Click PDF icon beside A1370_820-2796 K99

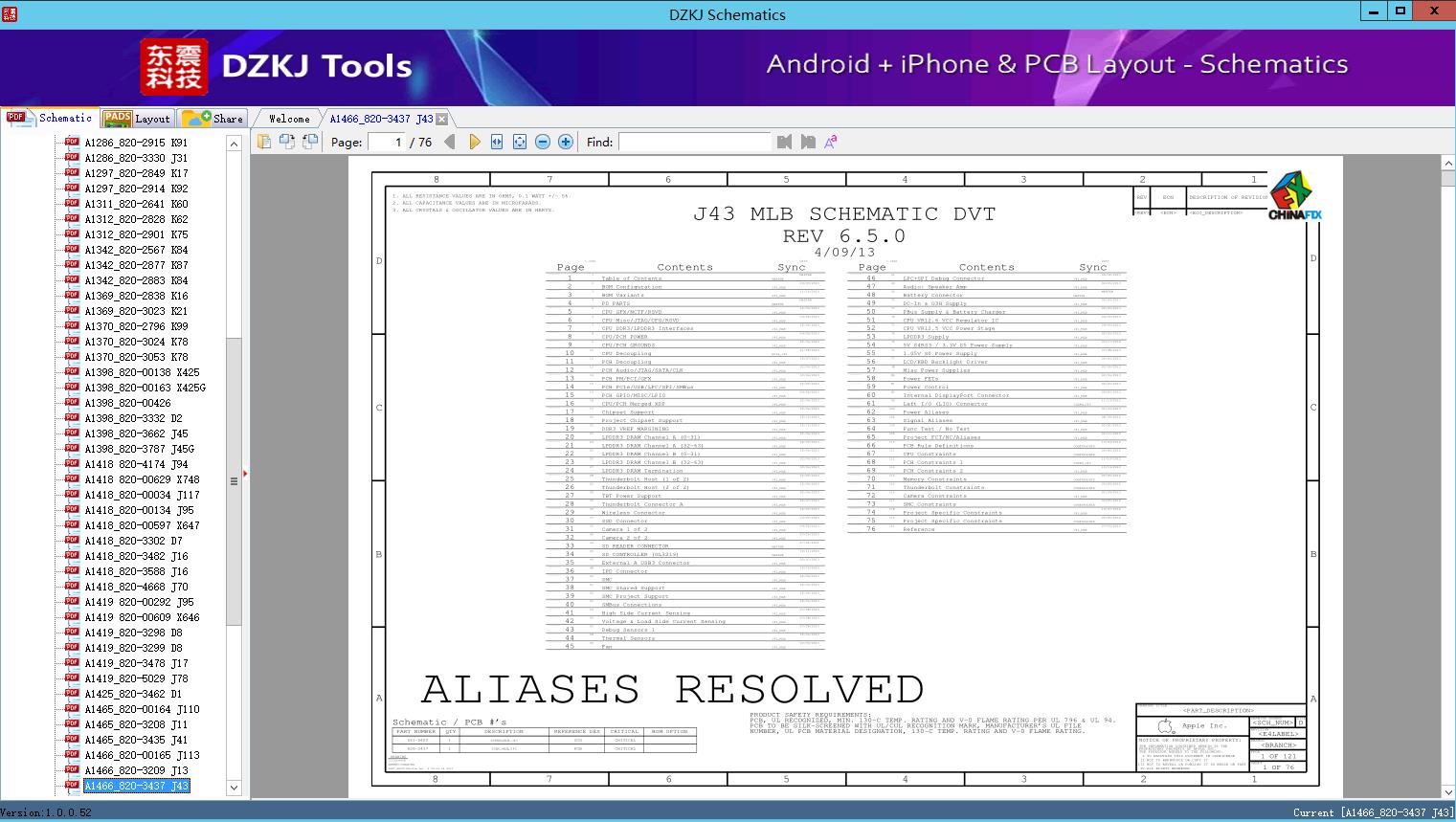coord(72,325)
